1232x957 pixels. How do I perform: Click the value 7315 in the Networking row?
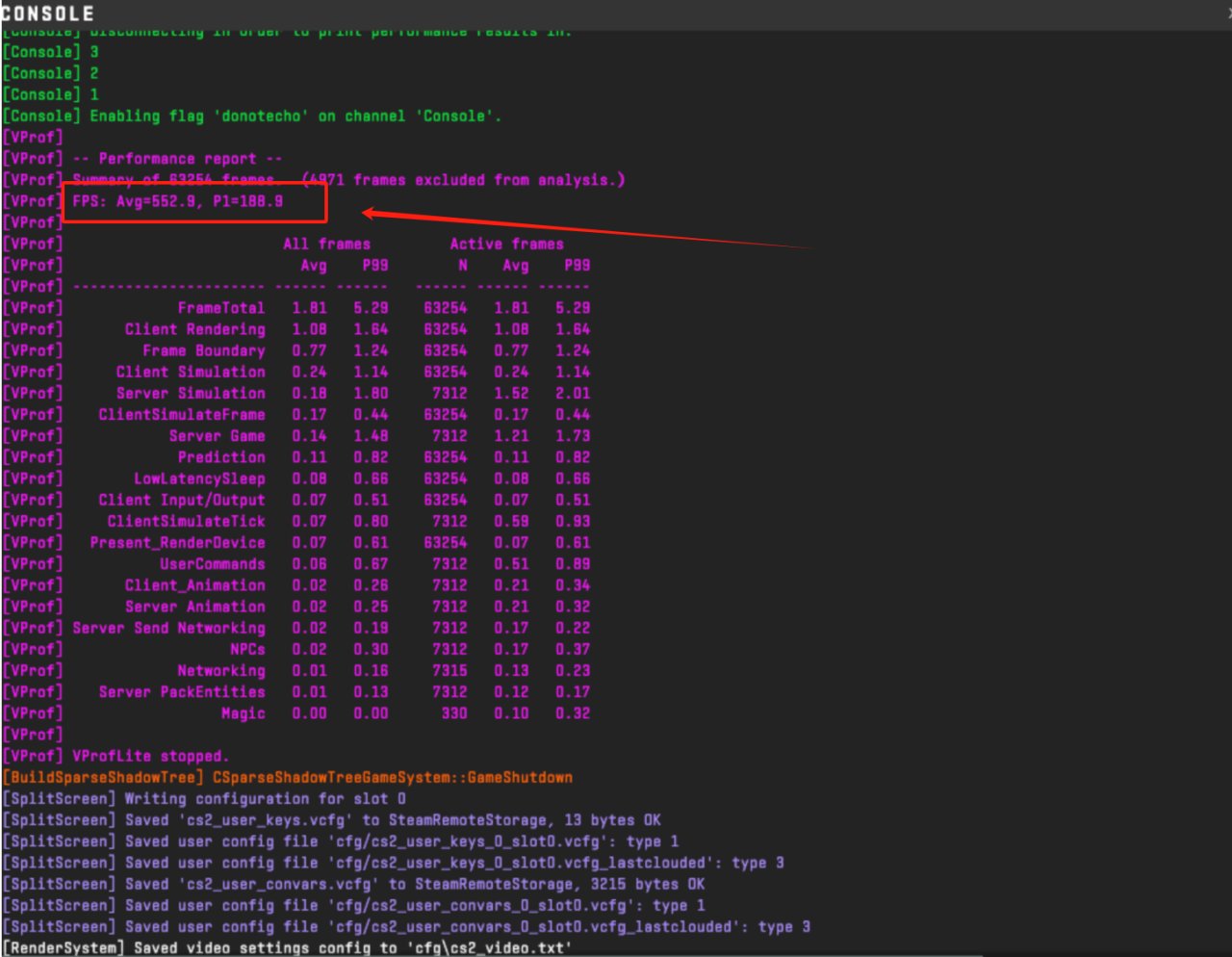[449, 670]
